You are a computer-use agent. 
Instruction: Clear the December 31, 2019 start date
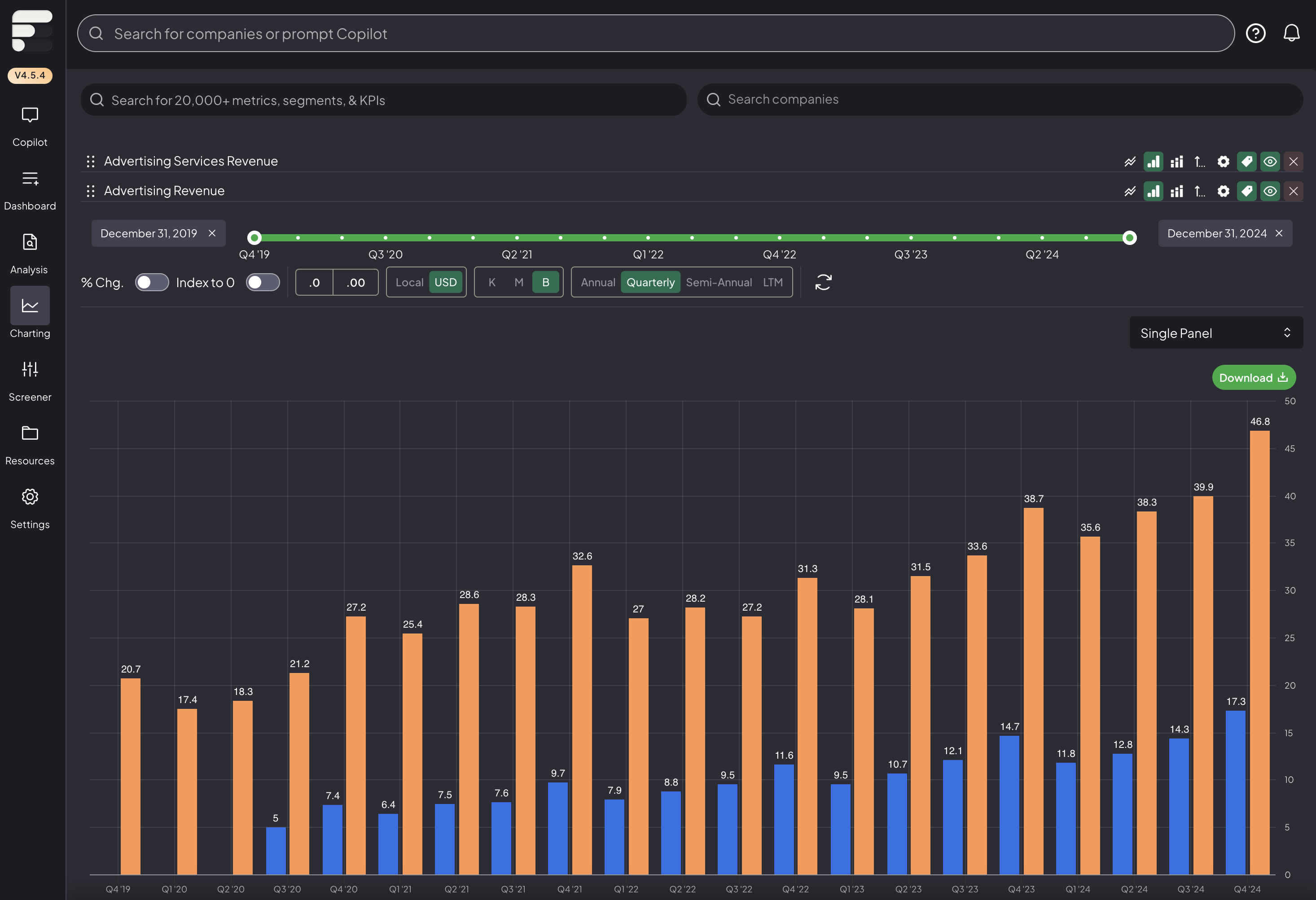coord(212,233)
